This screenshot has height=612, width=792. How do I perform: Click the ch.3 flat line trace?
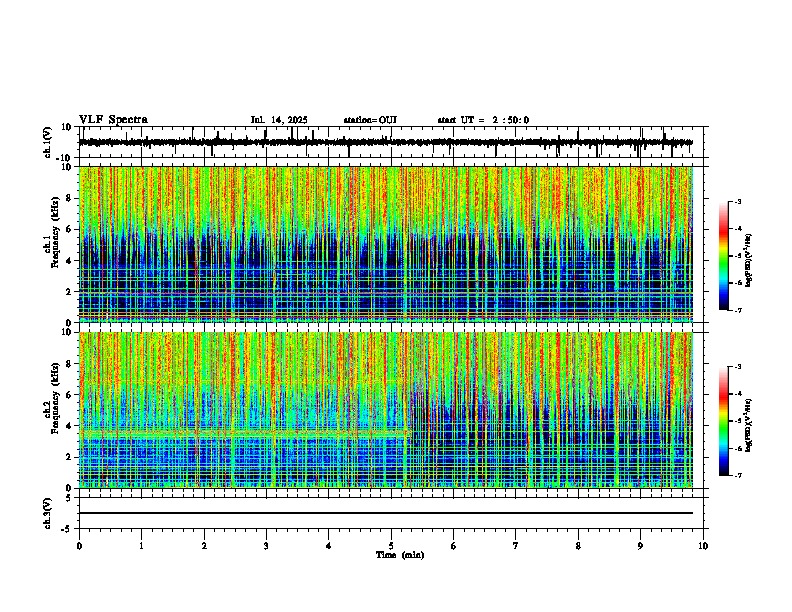(385, 513)
